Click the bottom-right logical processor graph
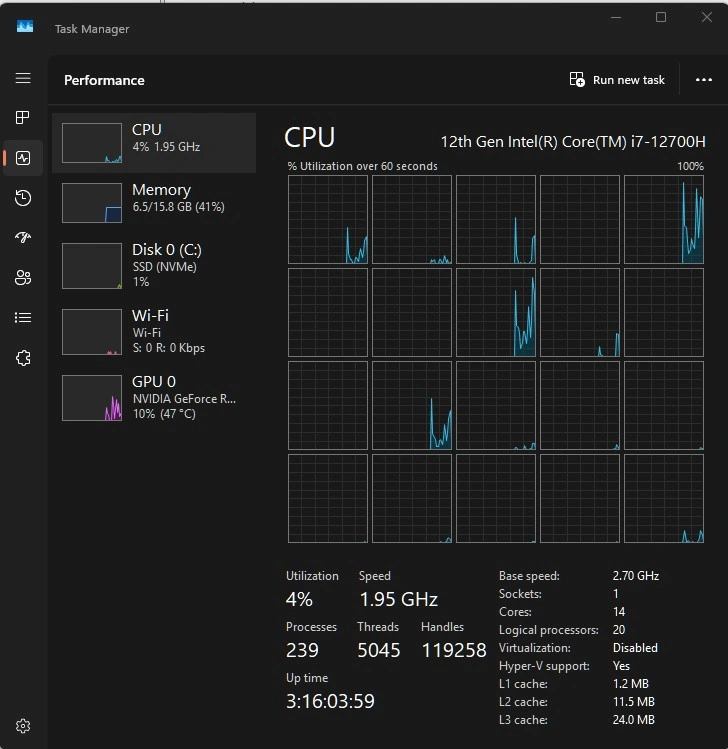 click(664, 498)
